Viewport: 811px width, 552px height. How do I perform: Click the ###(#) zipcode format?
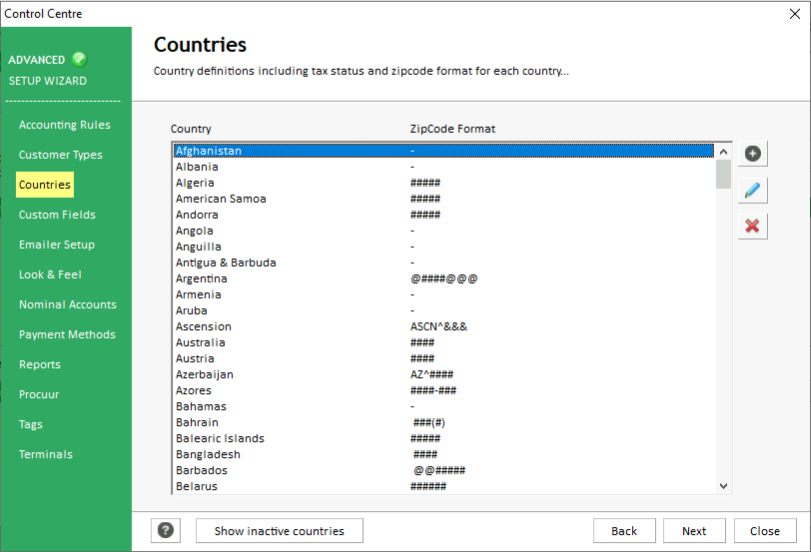[x=429, y=423]
